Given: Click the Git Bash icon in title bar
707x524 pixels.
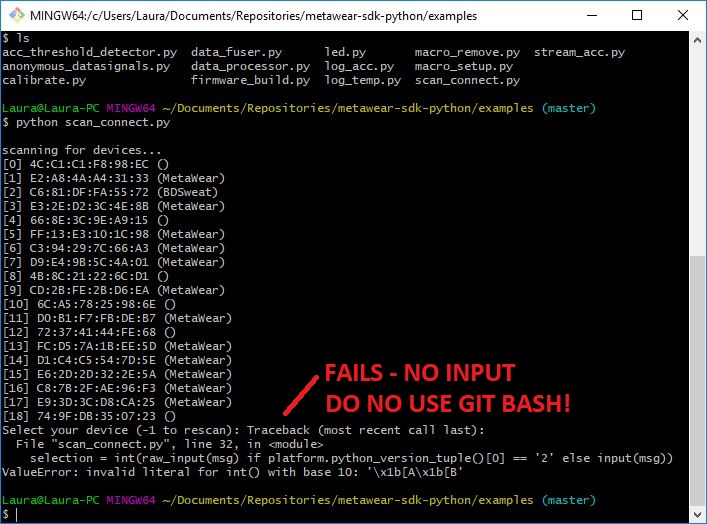Looking at the screenshot, I should 17,15.
